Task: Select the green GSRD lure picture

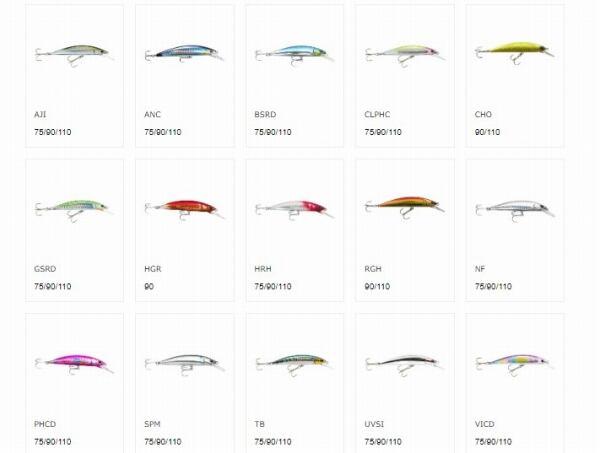Action: pyautogui.click(x=74, y=211)
